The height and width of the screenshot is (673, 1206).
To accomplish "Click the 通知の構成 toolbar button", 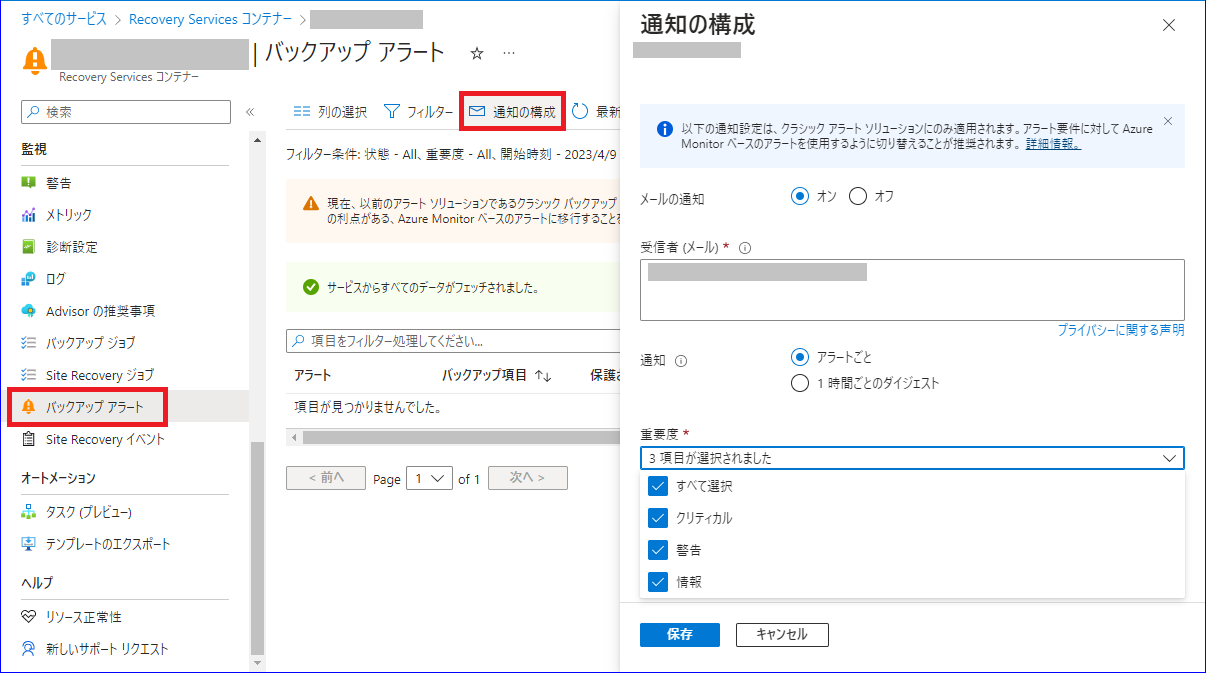I will (512, 112).
